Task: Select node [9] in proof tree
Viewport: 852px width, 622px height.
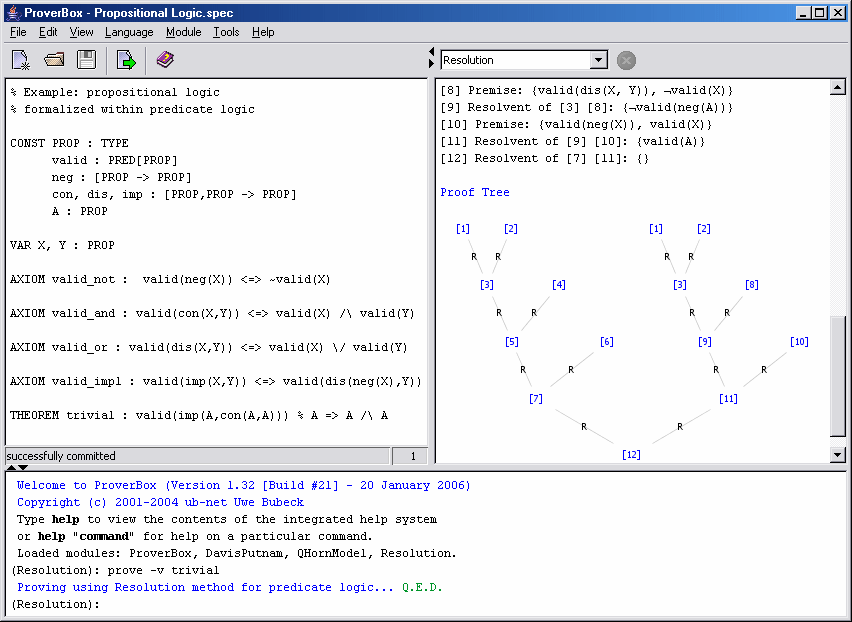Action: tap(704, 342)
